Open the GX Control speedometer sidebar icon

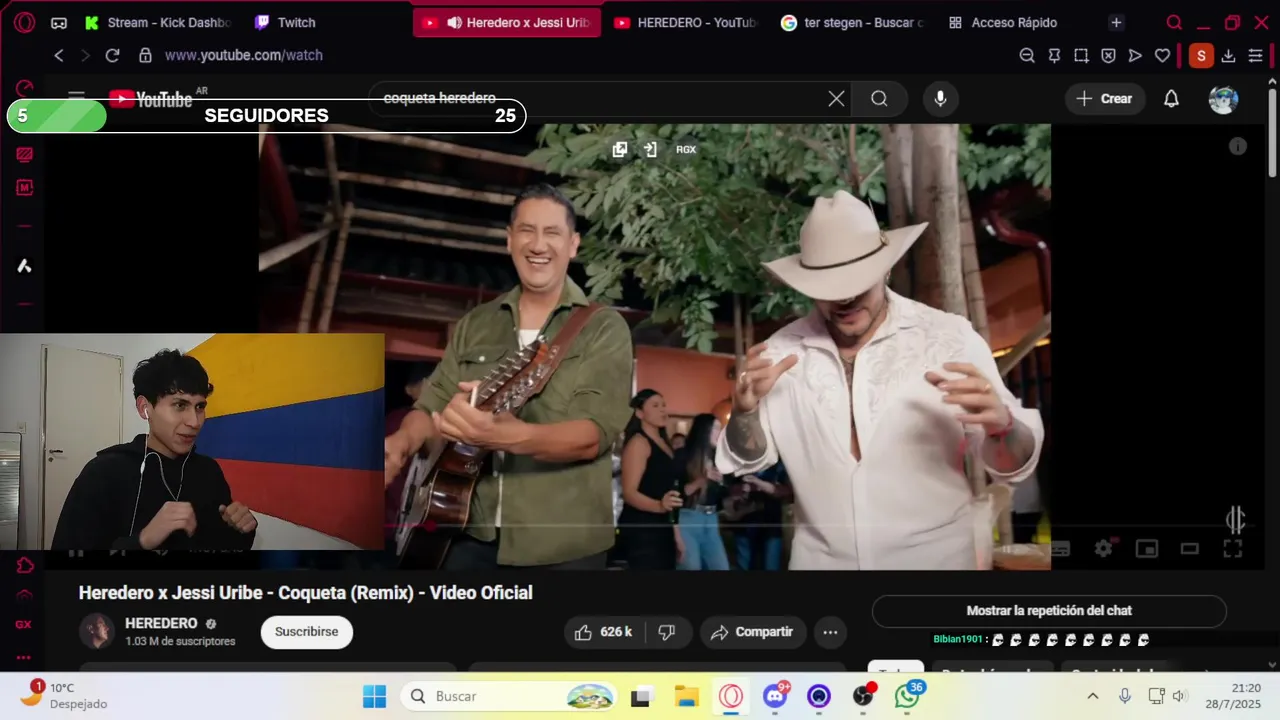click(x=24, y=89)
